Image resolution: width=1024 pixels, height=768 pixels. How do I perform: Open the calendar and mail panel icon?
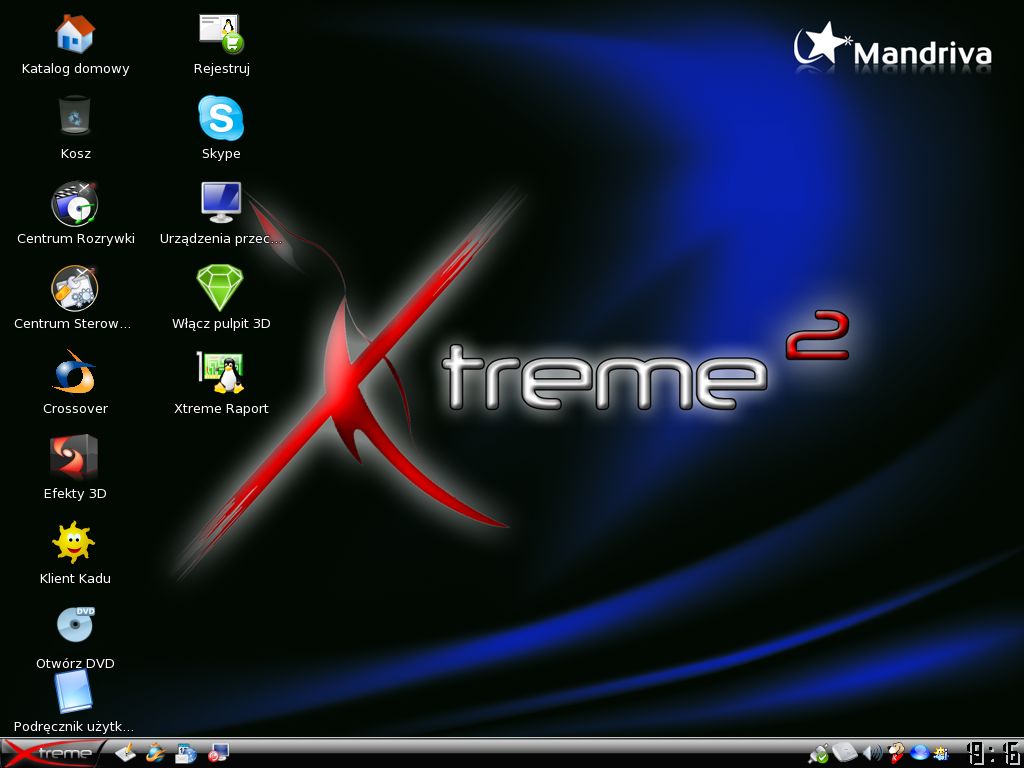pos(186,754)
